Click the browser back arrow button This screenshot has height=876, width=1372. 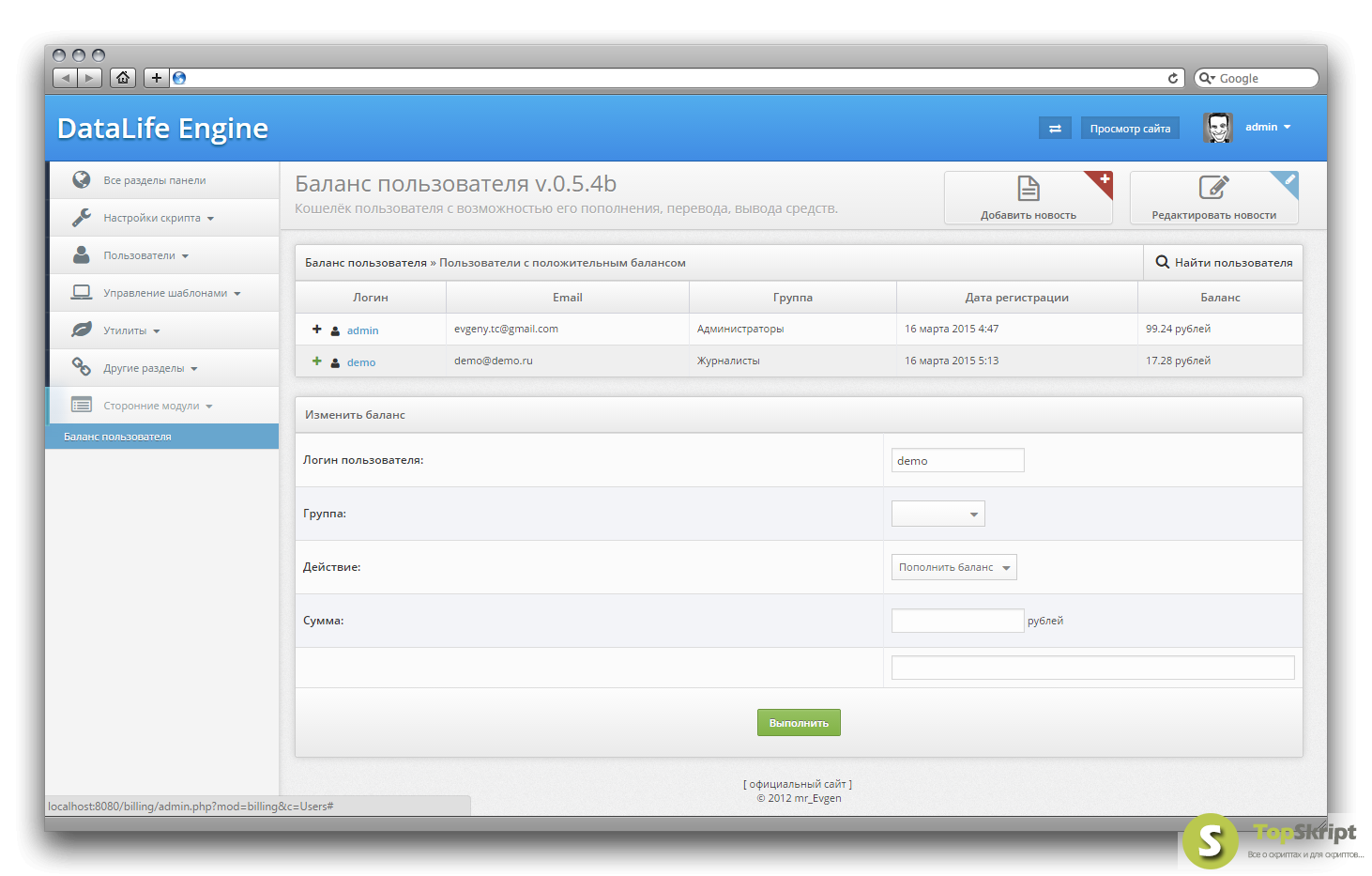(x=65, y=78)
